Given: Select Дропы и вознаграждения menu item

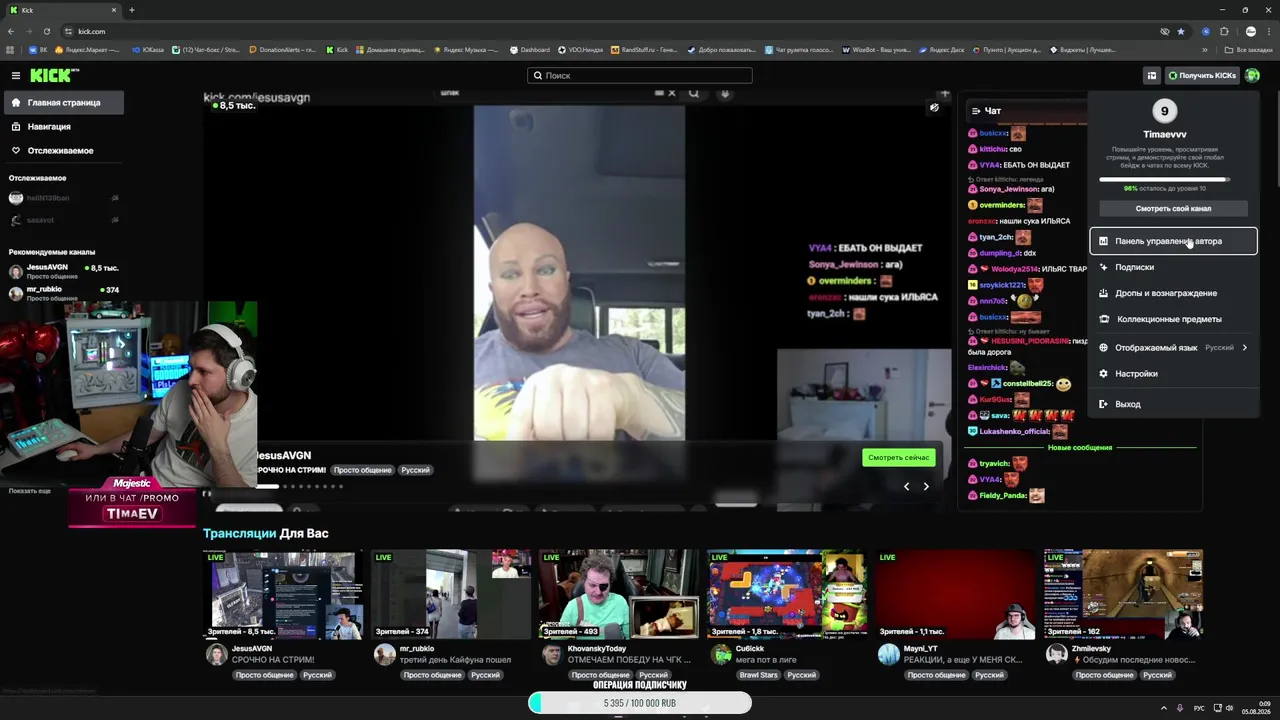Looking at the screenshot, I should pos(1173,293).
